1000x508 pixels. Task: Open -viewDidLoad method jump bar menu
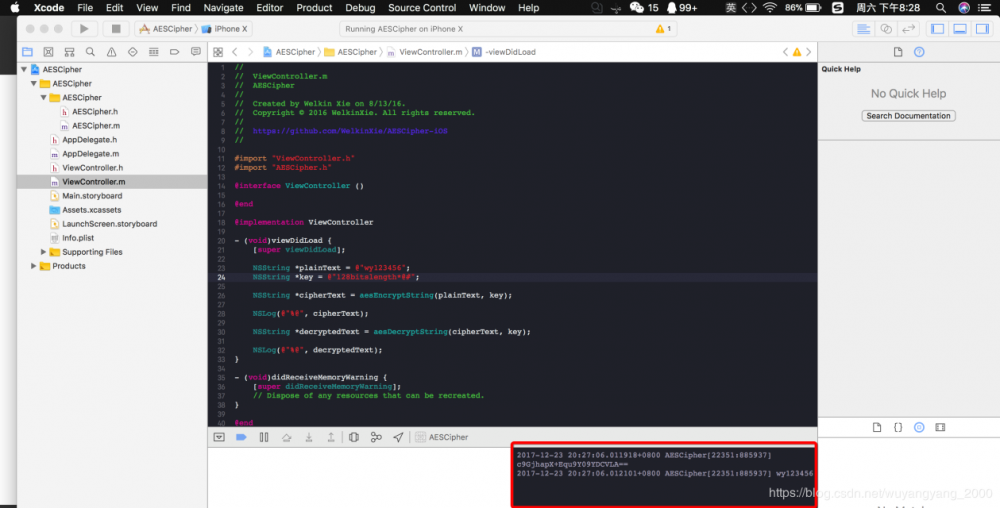pos(504,52)
